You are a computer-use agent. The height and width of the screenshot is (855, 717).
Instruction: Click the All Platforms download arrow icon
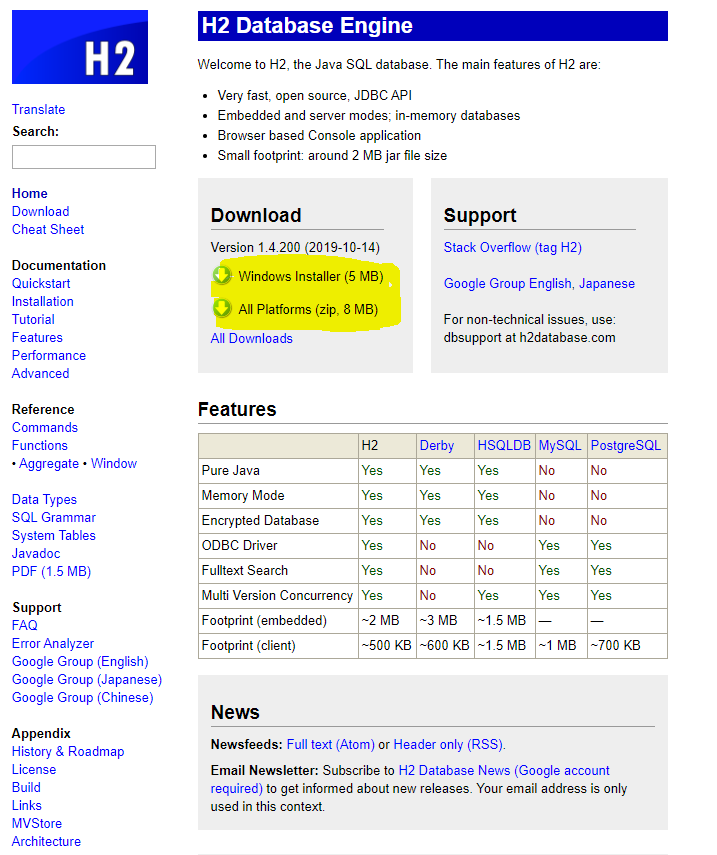point(222,309)
